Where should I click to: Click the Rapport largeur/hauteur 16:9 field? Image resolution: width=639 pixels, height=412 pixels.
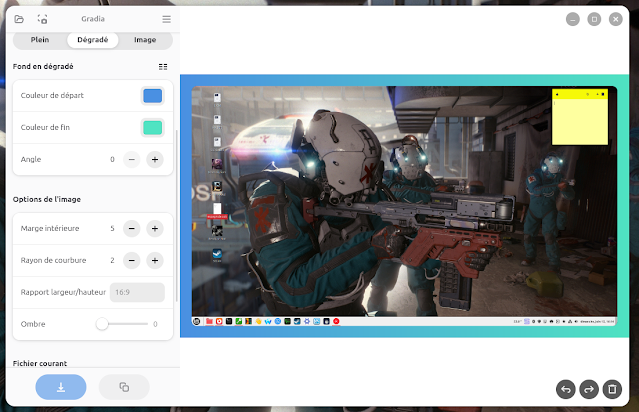click(137, 292)
